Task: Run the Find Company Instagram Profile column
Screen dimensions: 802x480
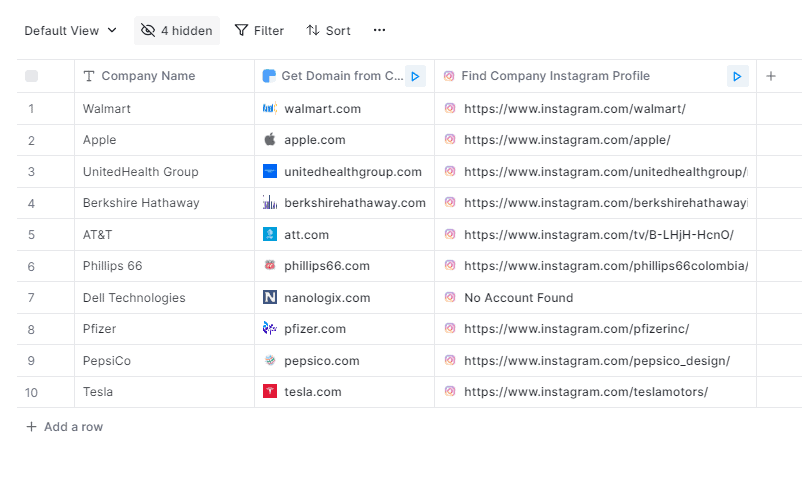Action: pos(737,76)
